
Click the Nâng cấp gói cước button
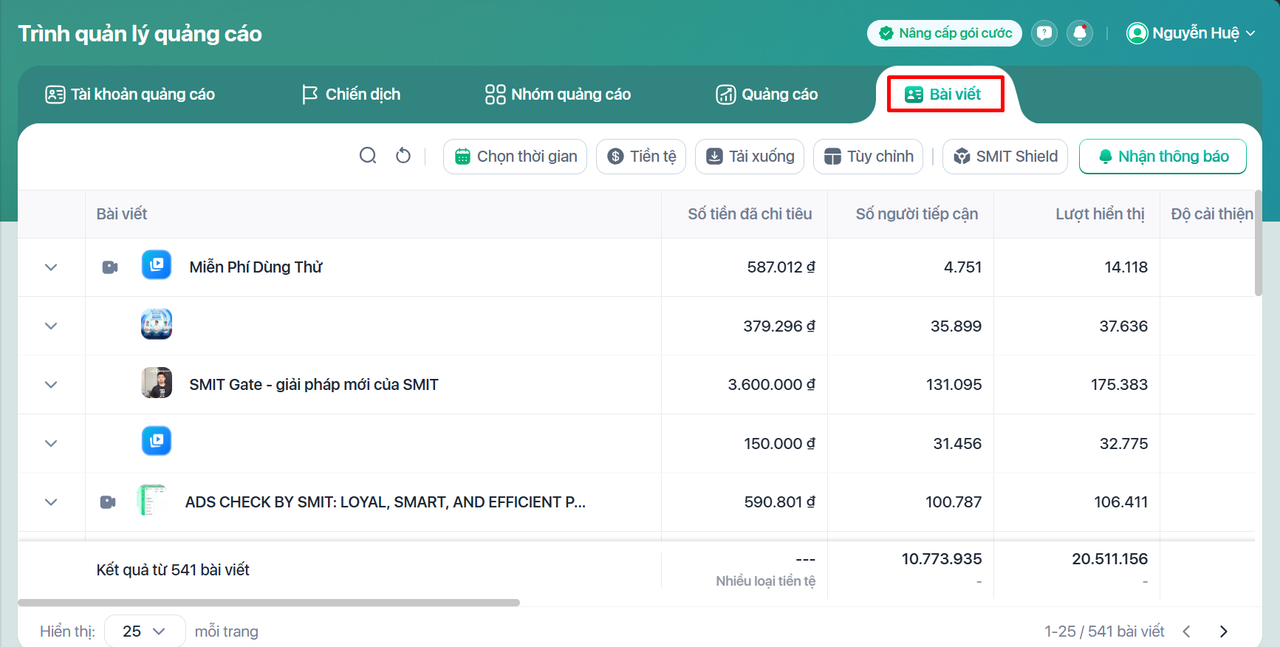point(944,33)
